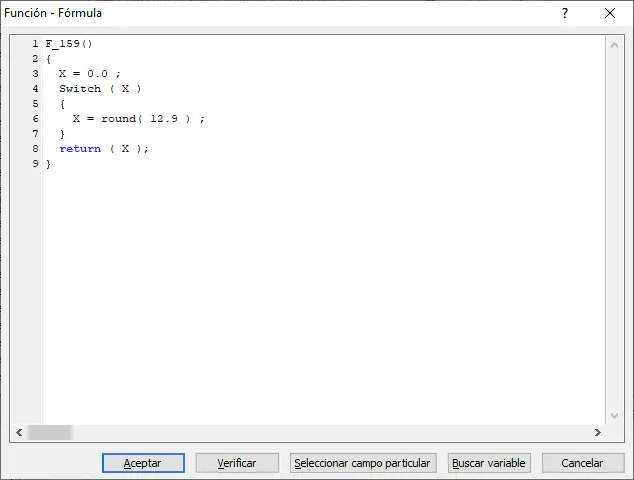Click the line X = round( 12.9 ) ;
The image size is (634, 480).
coord(139,118)
